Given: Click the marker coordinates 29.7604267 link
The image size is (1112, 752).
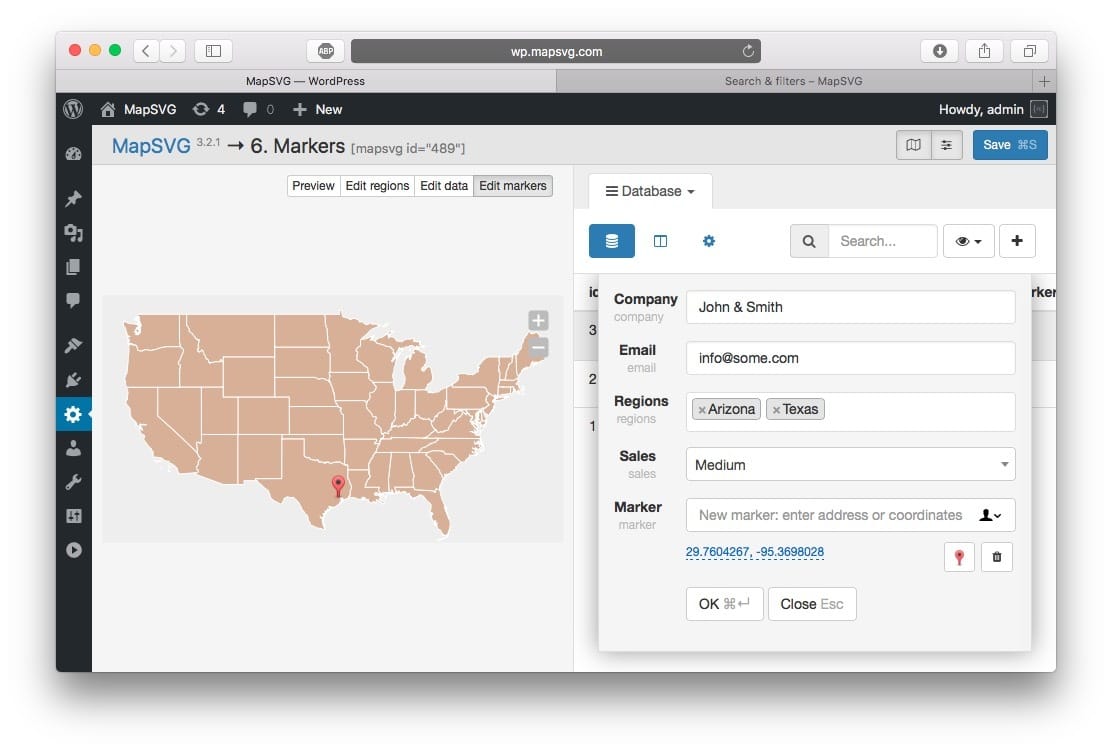Looking at the screenshot, I should (x=755, y=552).
